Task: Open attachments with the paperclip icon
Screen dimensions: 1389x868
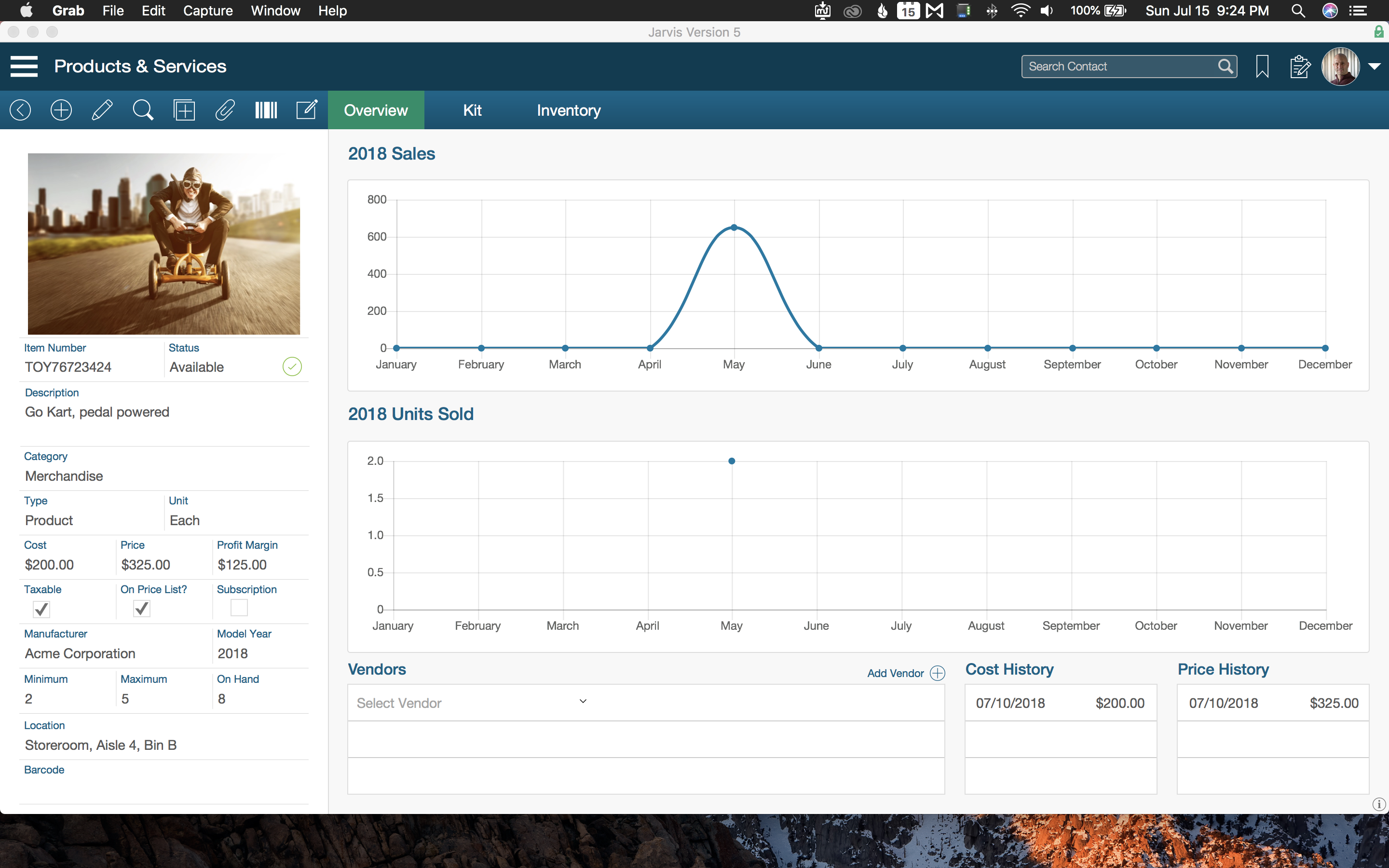Action: point(225,109)
